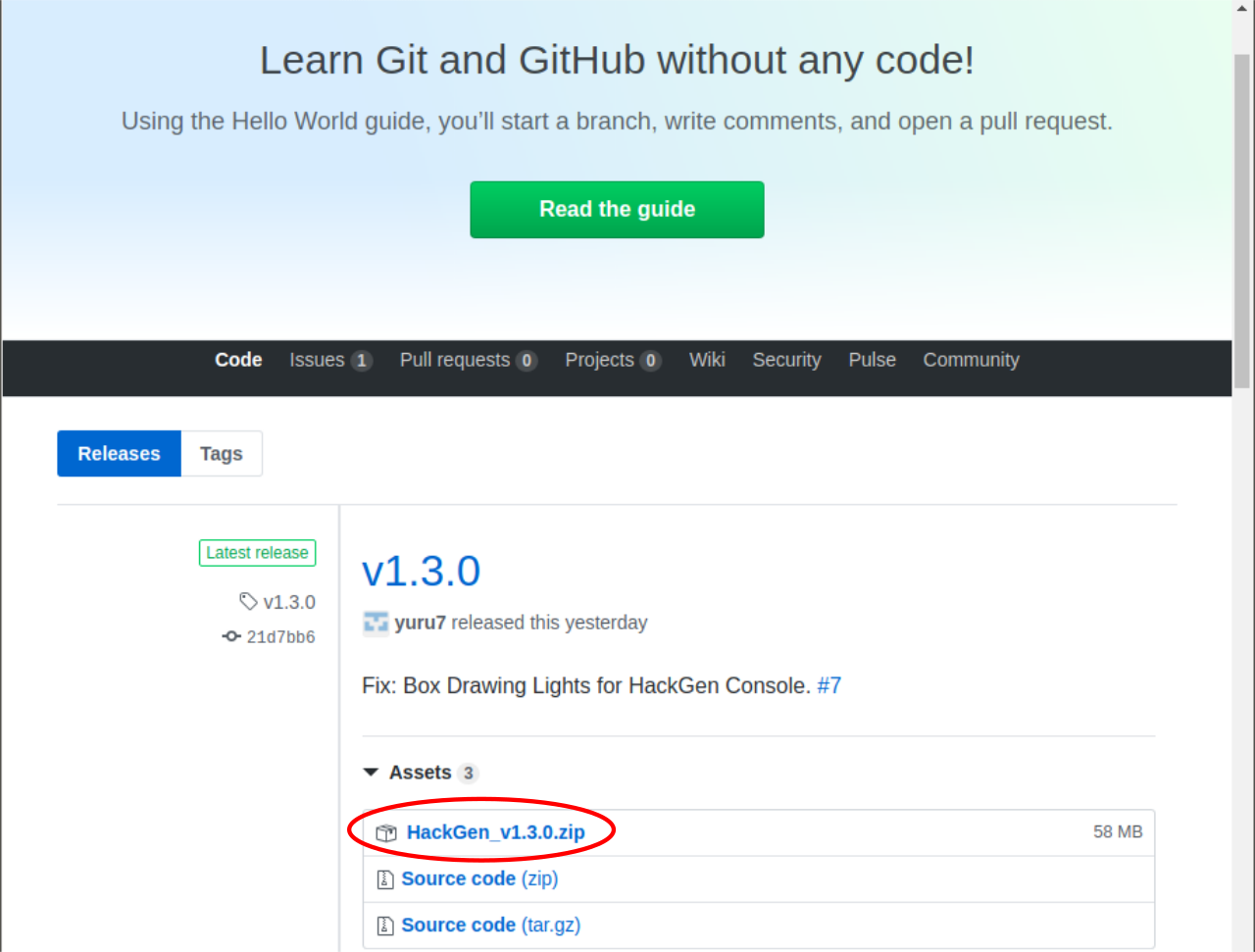Click the Issues count badge 1

tap(361, 361)
